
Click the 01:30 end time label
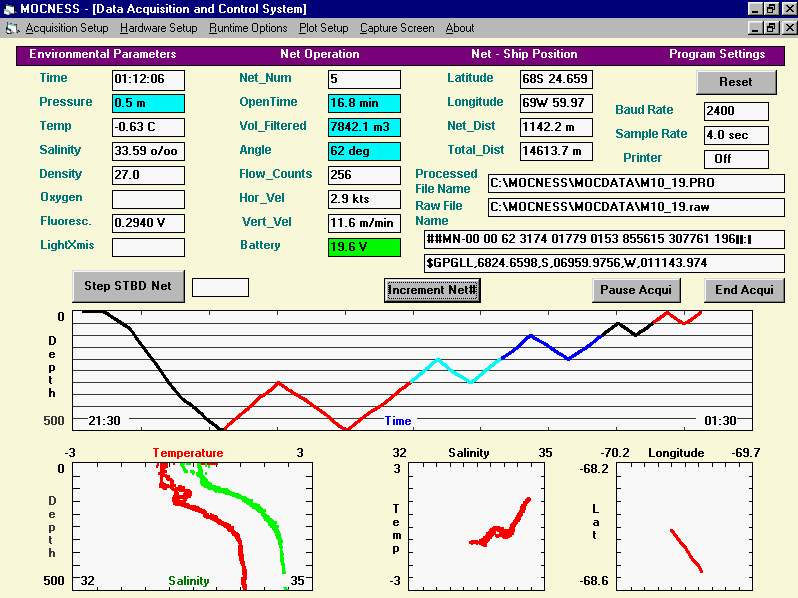pos(720,421)
